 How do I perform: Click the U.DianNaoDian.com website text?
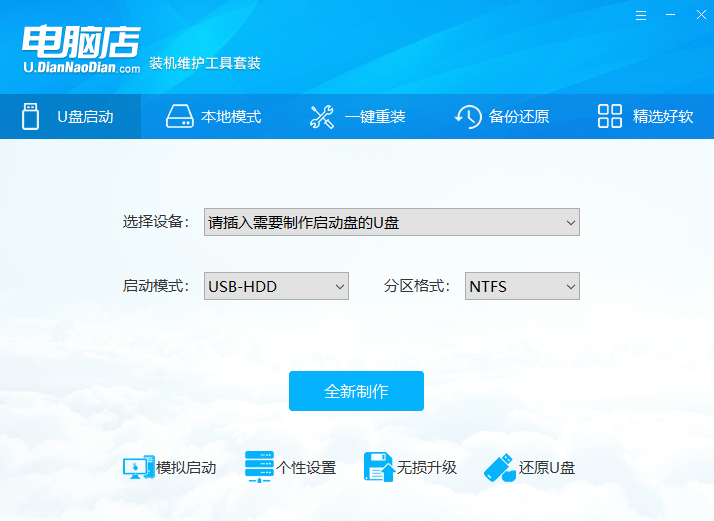82,68
